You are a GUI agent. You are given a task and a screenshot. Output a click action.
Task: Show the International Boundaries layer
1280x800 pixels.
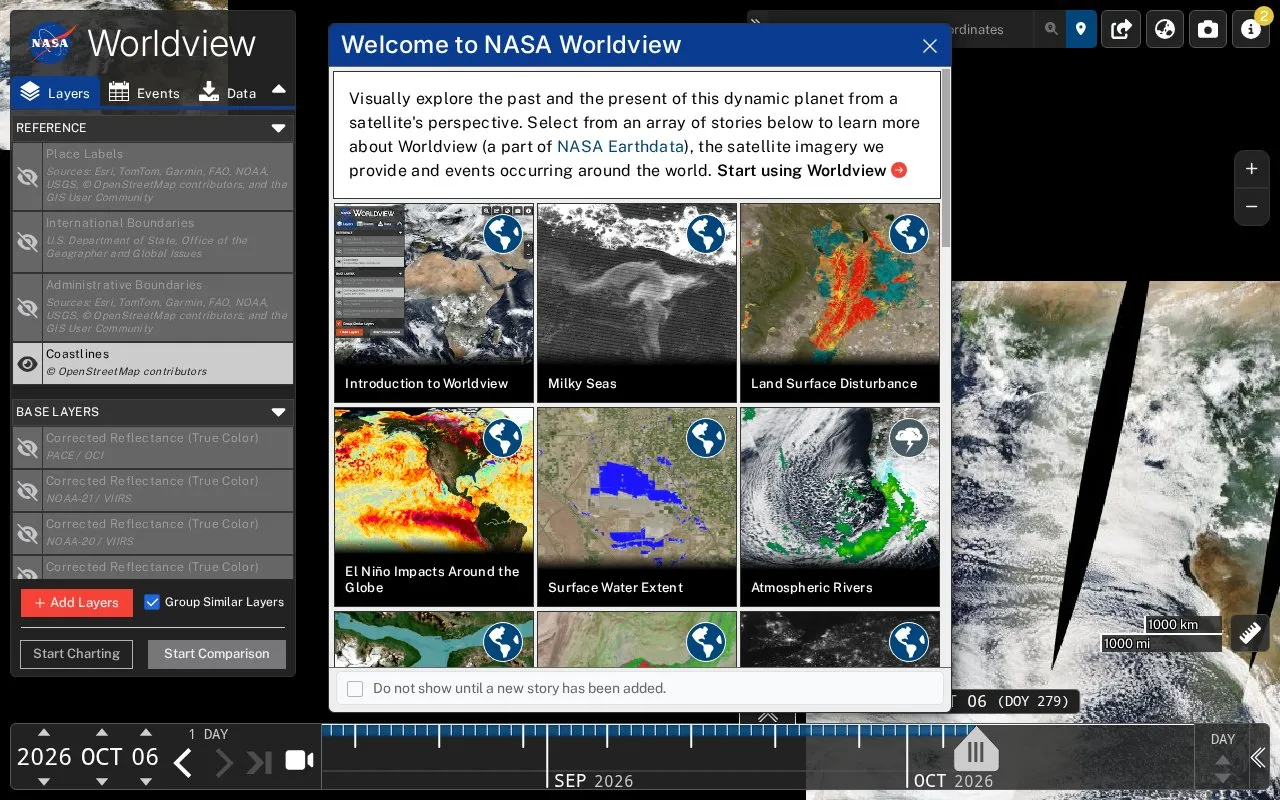27,242
